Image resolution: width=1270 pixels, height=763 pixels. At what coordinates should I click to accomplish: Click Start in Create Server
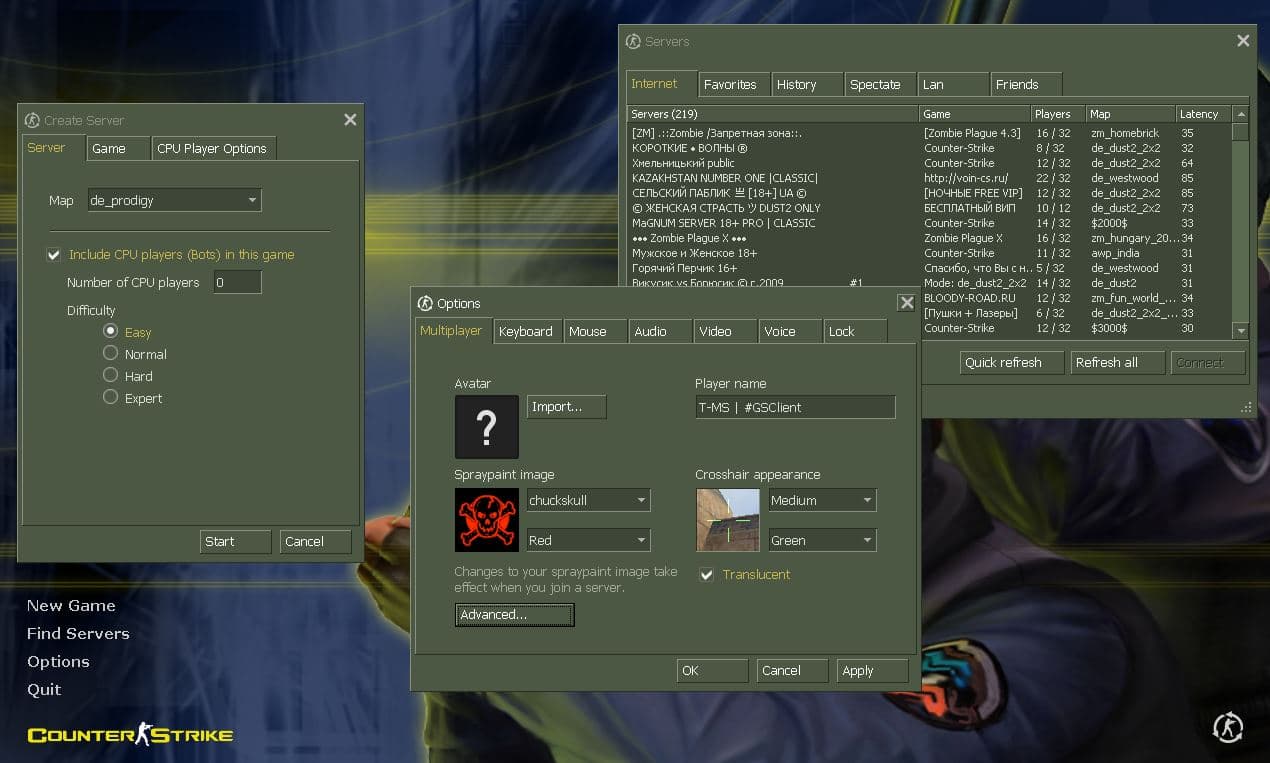tap(236, 541)
